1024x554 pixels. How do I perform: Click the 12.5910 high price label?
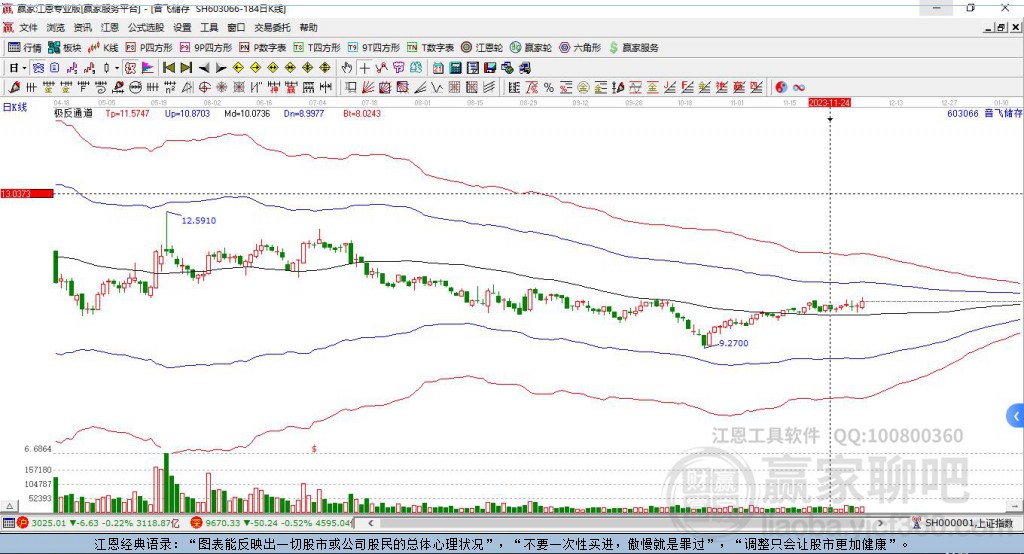pos(199,221)
